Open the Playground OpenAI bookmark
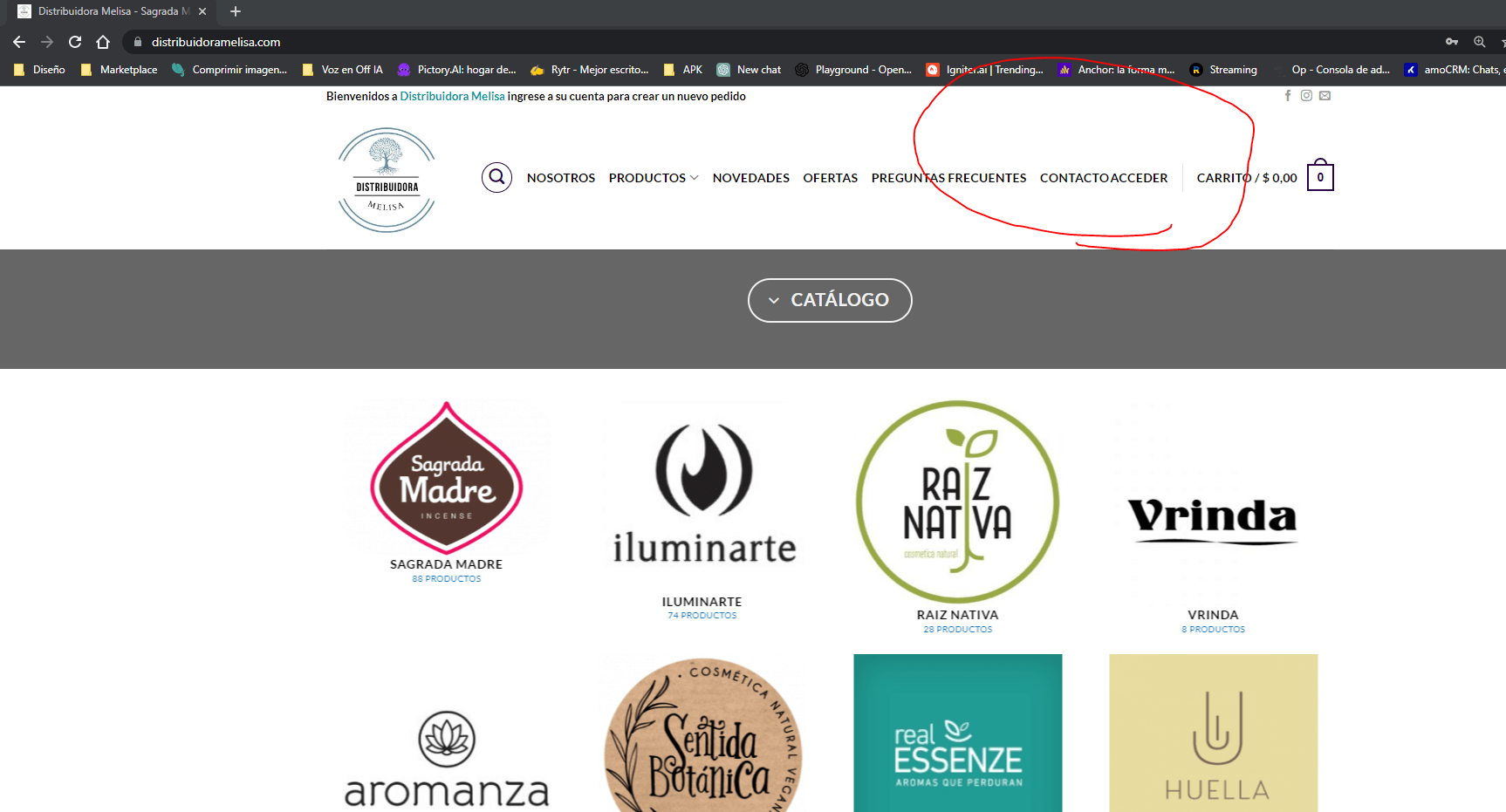The image size is (1506, 812). pyautogui.click(x=853, y=70)
